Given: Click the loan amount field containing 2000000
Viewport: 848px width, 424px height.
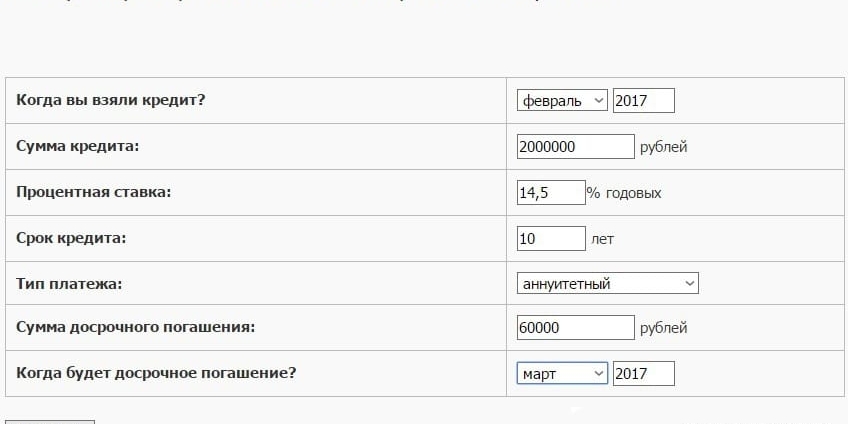Looking at the screenshot, I should pyautogui.click(x=575, y=147).
